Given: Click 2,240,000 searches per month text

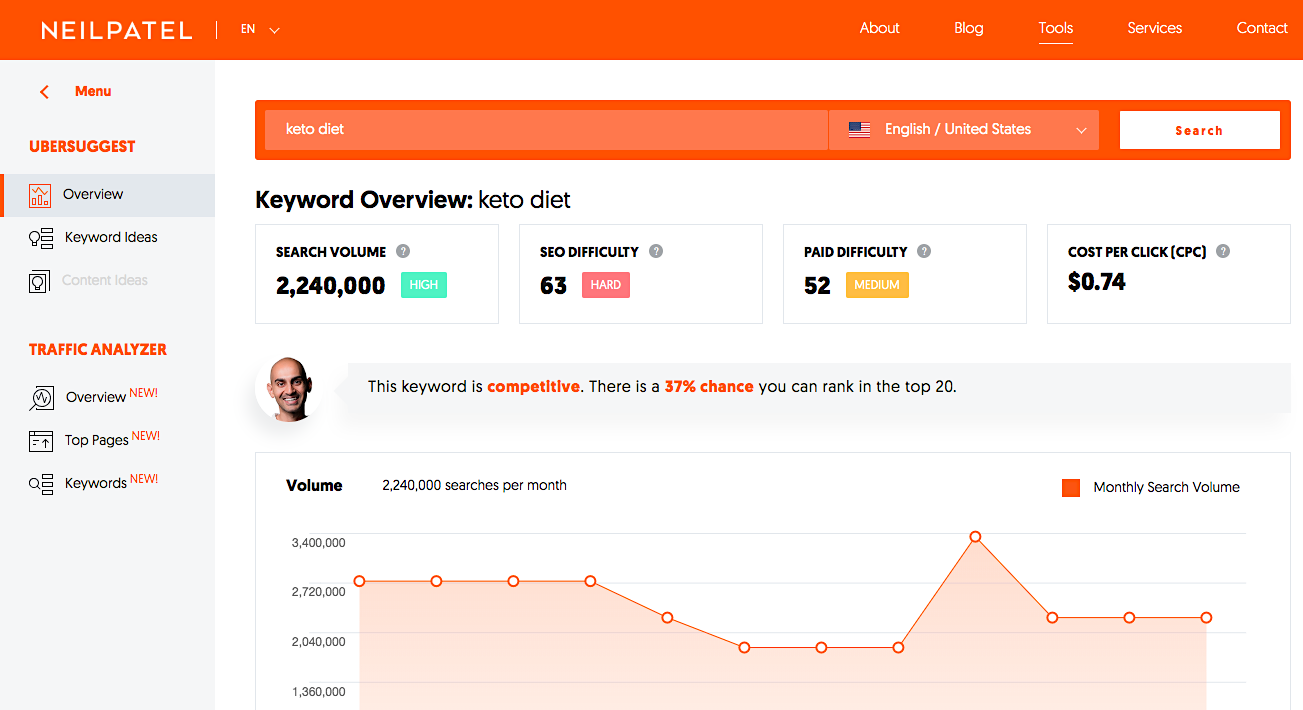Looking at the screenshot, I should 474,485.
